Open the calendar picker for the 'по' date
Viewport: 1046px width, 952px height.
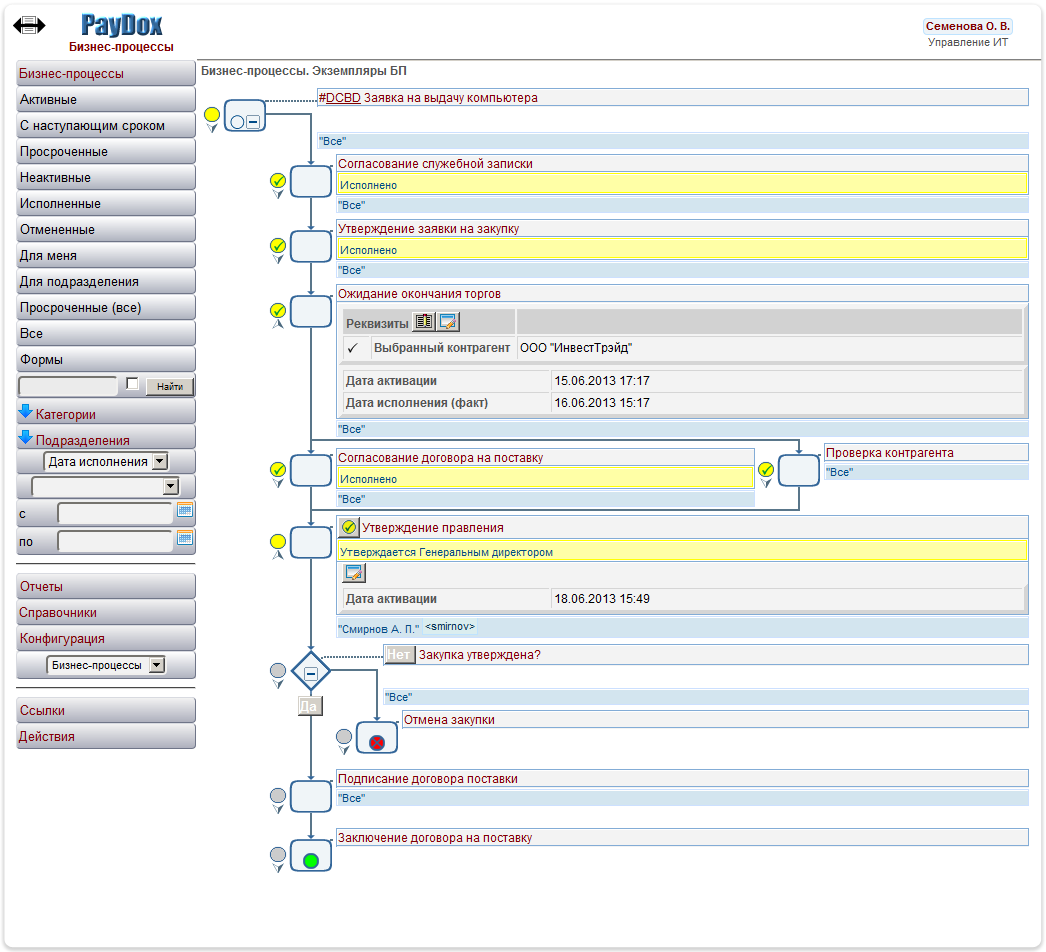pos(185,538)
